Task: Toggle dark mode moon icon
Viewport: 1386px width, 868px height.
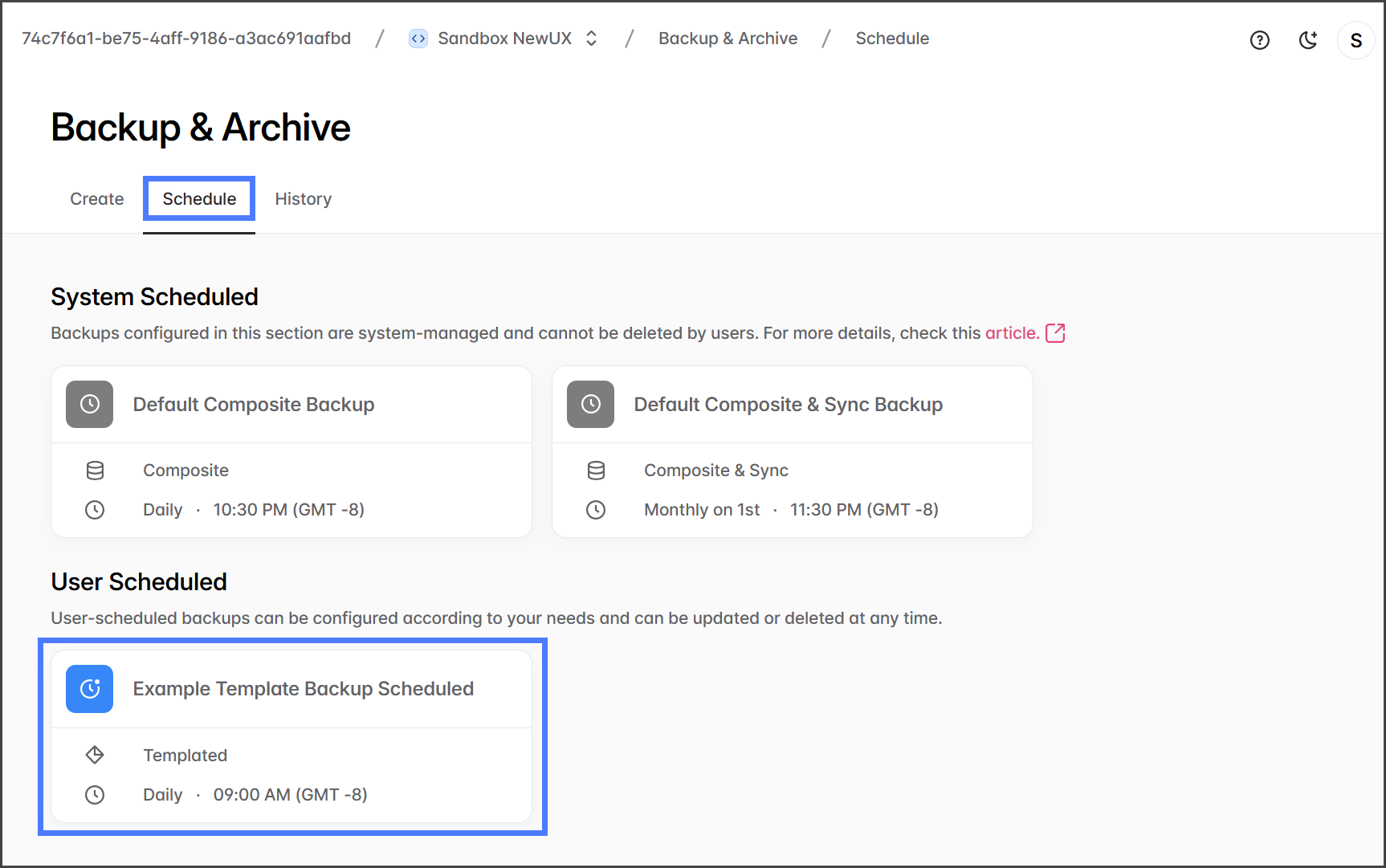Action: point(1307,40)
